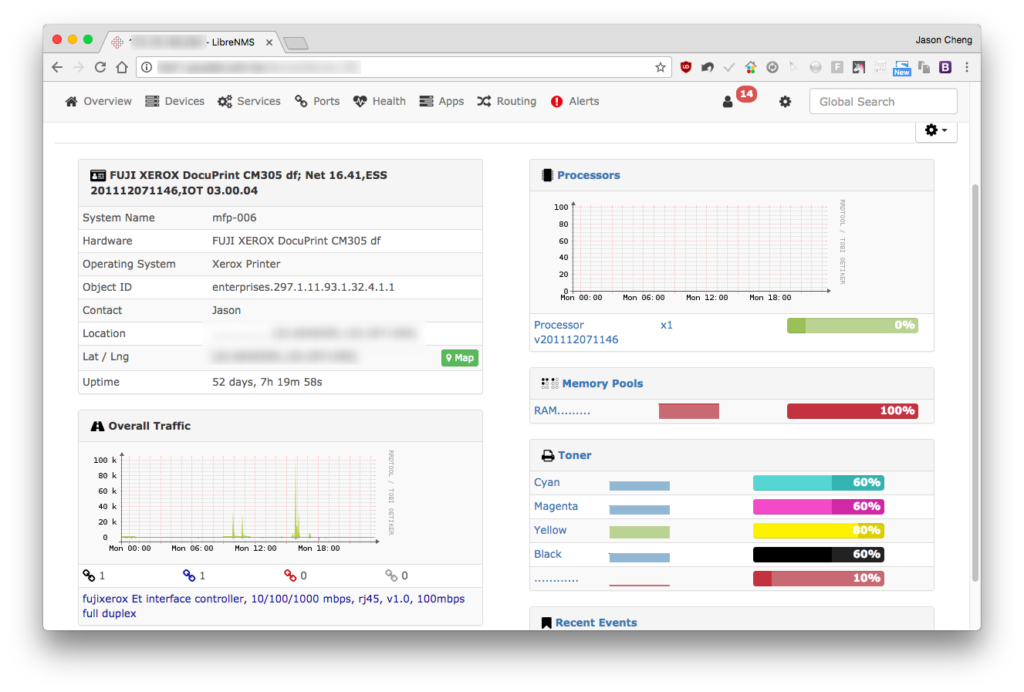Image resolution: width=1024 pixels, height=692 pixels.
Task: Go back to the previous browser page
Action: coord(57,67)
